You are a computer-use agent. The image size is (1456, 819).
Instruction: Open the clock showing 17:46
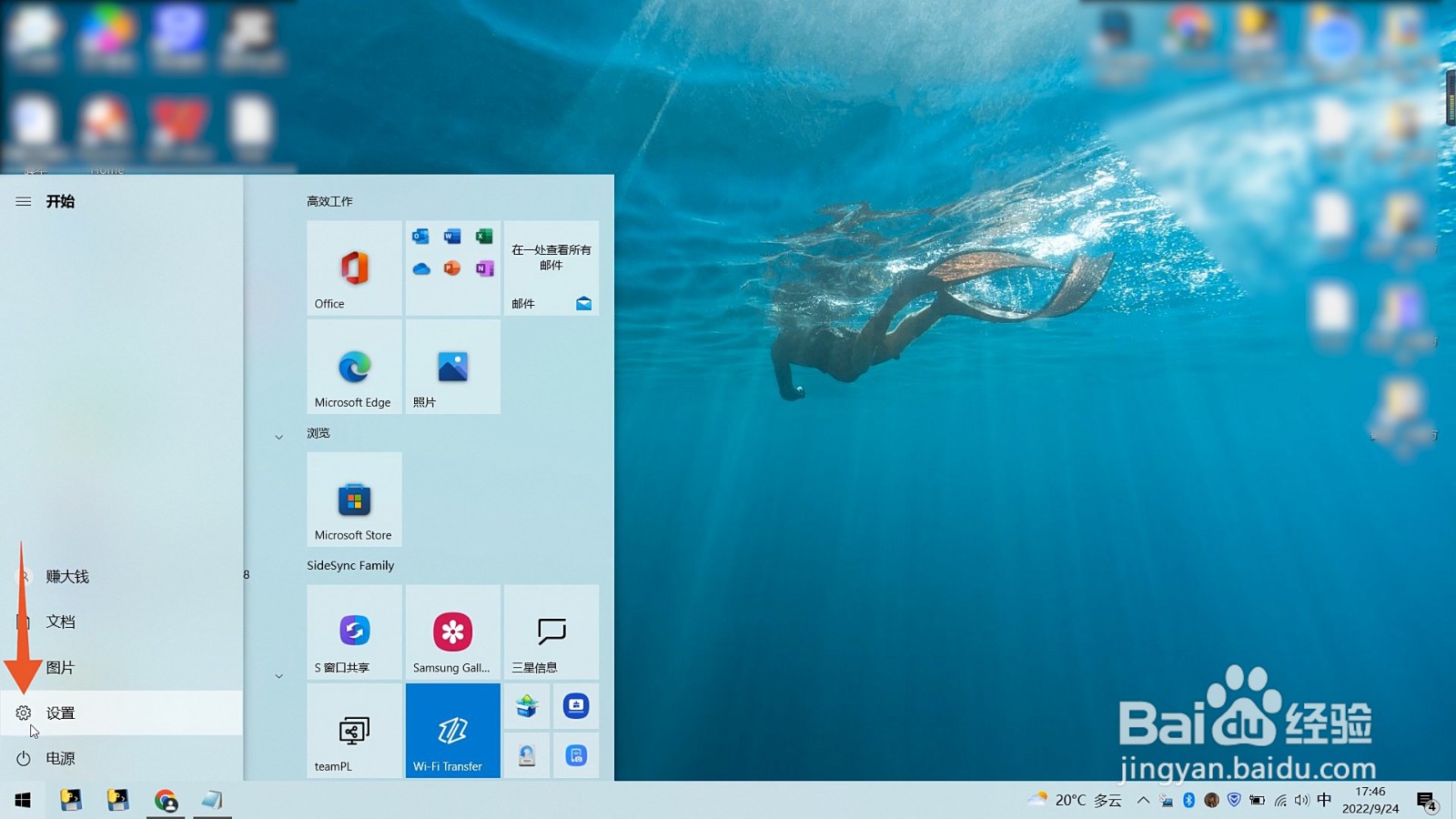1370,800
